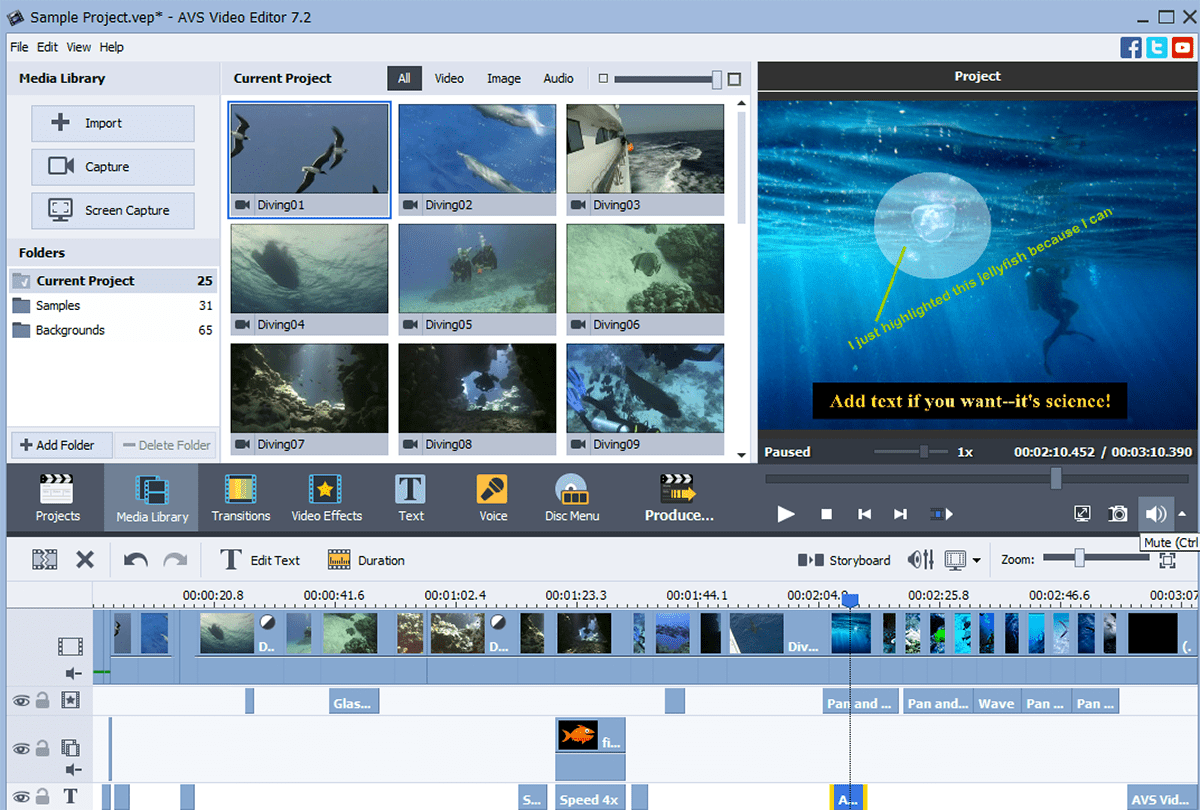Image resolution: width=1200 pixels, height=810 pixels.
Task: Open the Voice recording tool
Action: tap(492, 497)
